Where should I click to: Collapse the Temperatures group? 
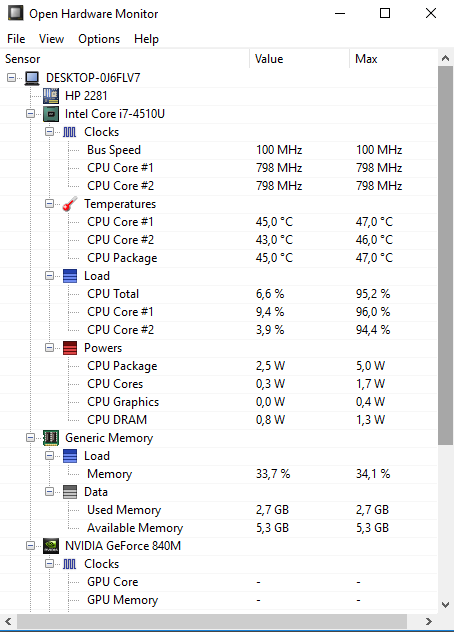49,204
